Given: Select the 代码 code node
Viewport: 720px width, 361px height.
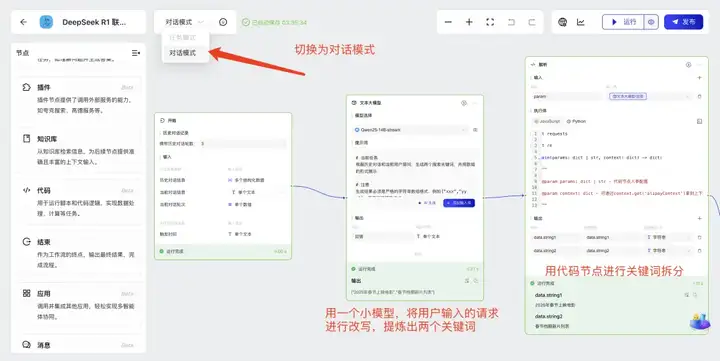Looking at the screenshot, I should pos(79,201).
